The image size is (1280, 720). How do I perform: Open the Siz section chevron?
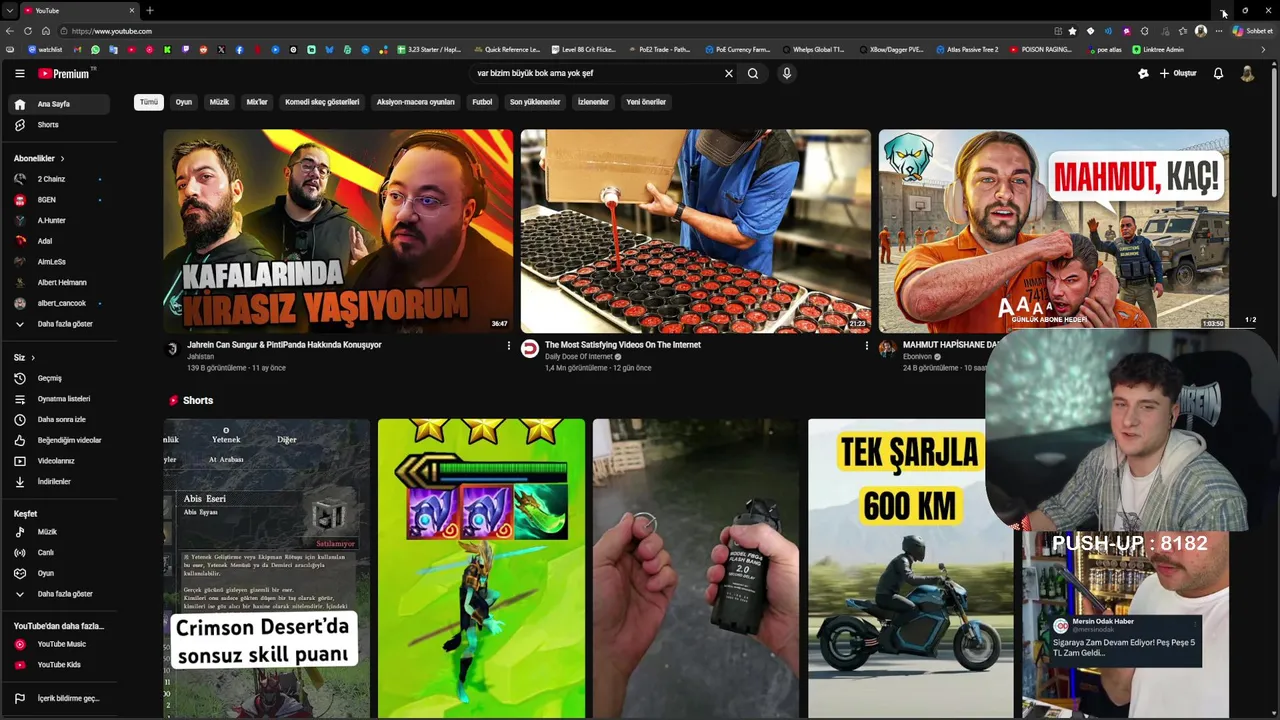32,357
